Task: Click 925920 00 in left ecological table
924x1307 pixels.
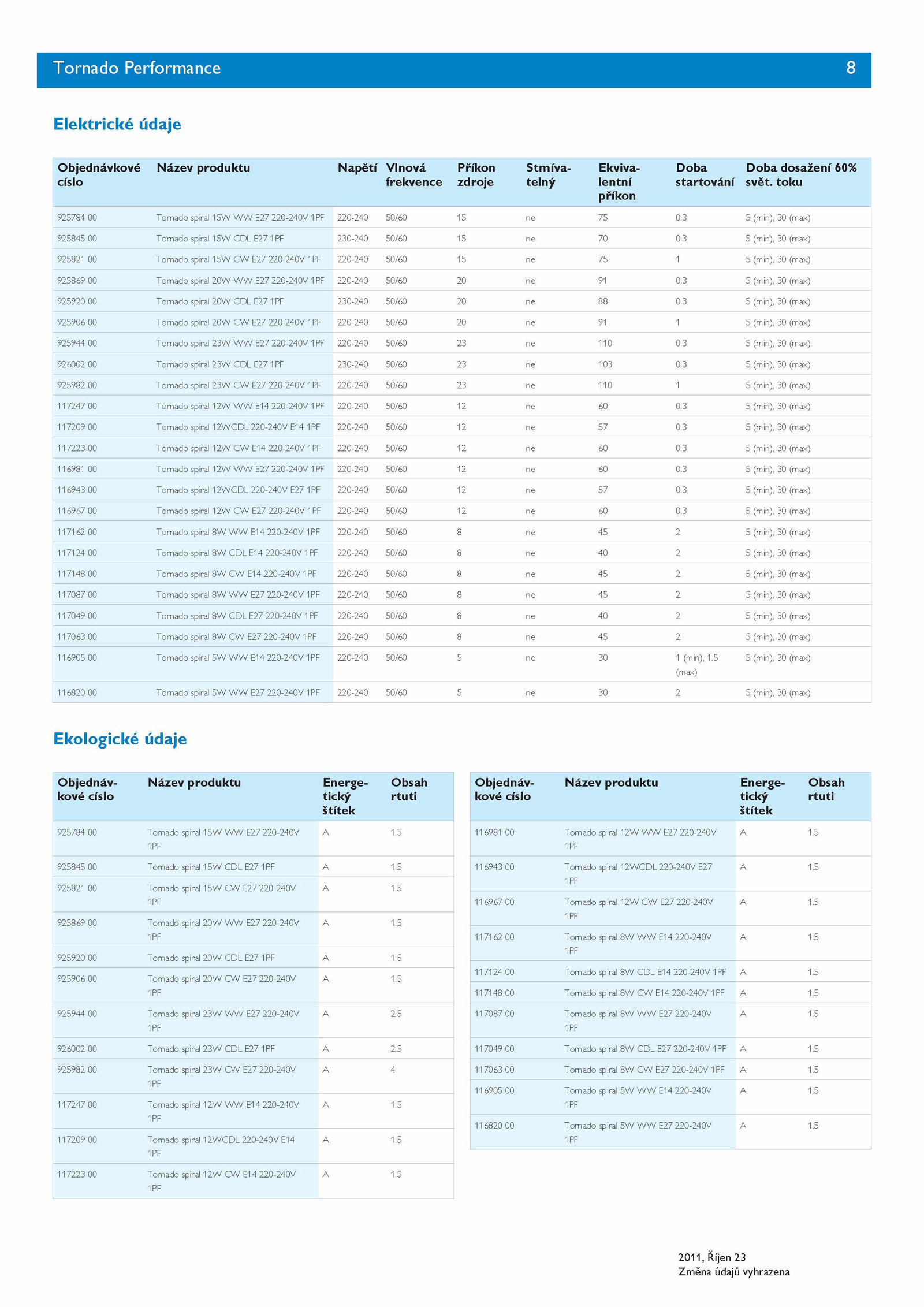Action: tap(77, 958)
